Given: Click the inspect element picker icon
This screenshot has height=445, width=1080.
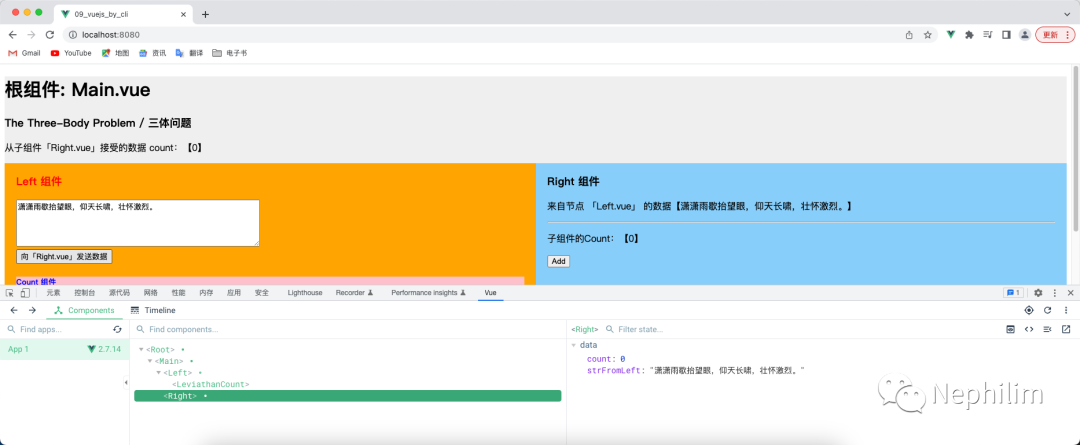Looking at the screenshot, I should click(x=10, y=293).
